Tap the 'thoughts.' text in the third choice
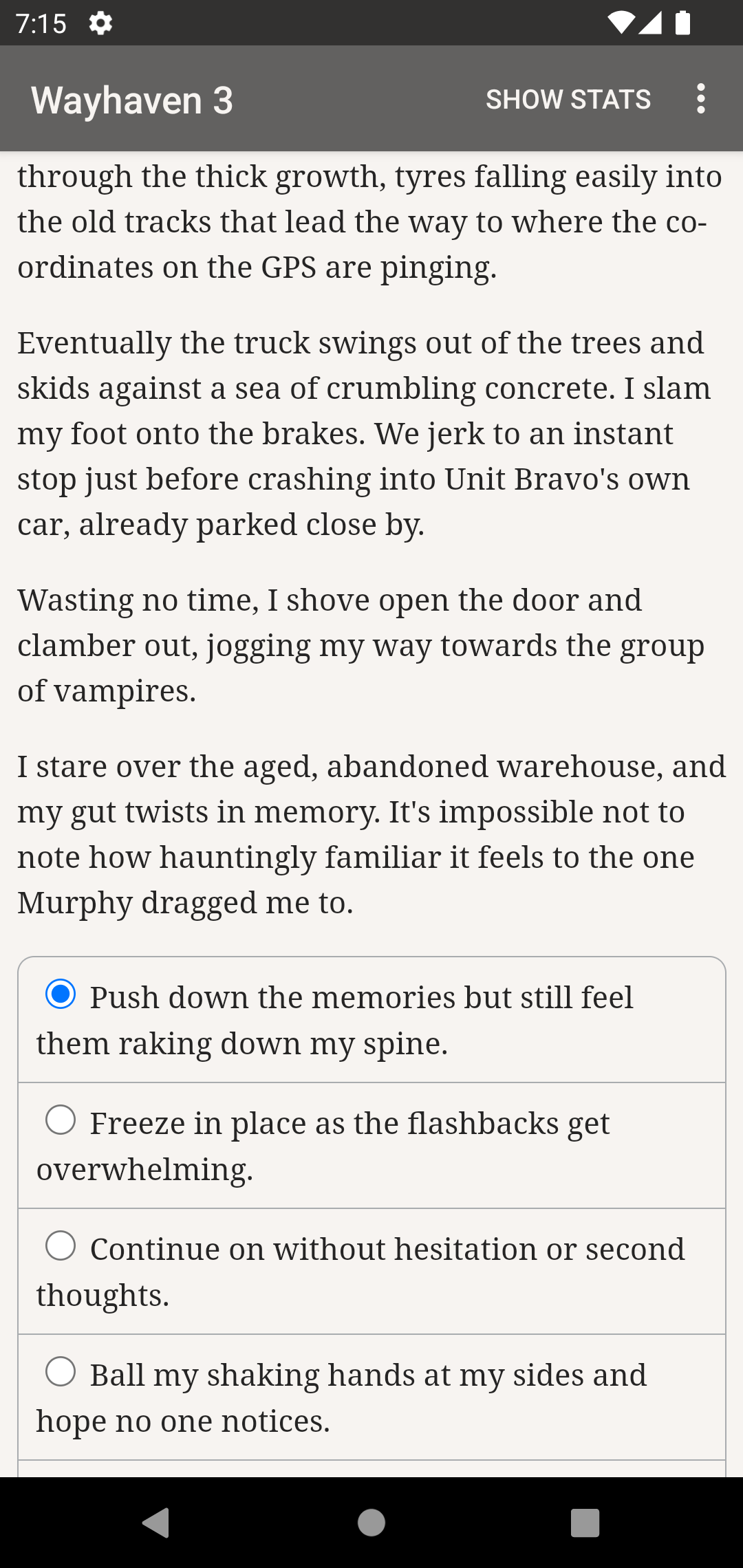743x1568 pixels. coord(103,1295)
